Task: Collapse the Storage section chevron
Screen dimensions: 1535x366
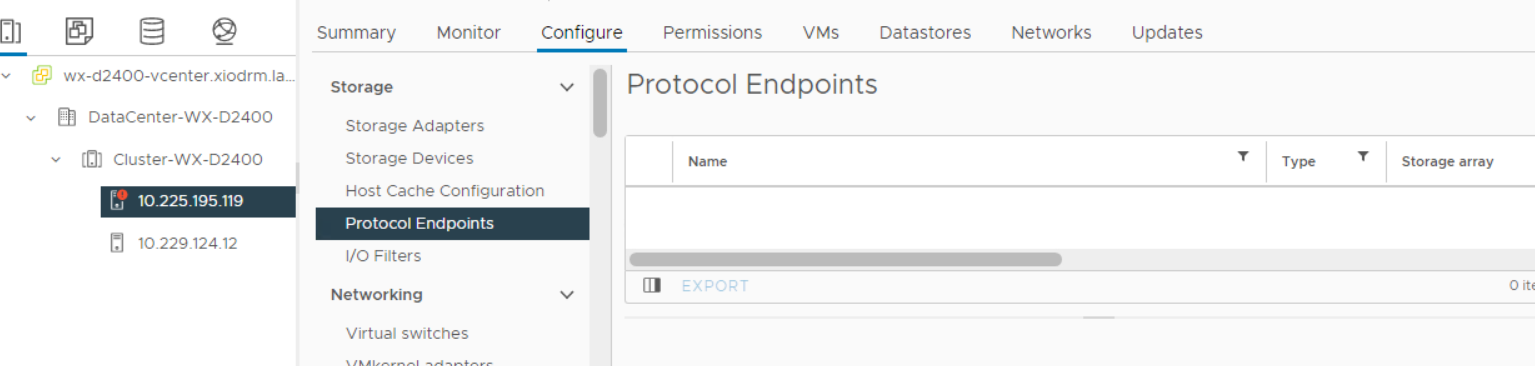Action: pyautogui.click(x=567, y=88)
